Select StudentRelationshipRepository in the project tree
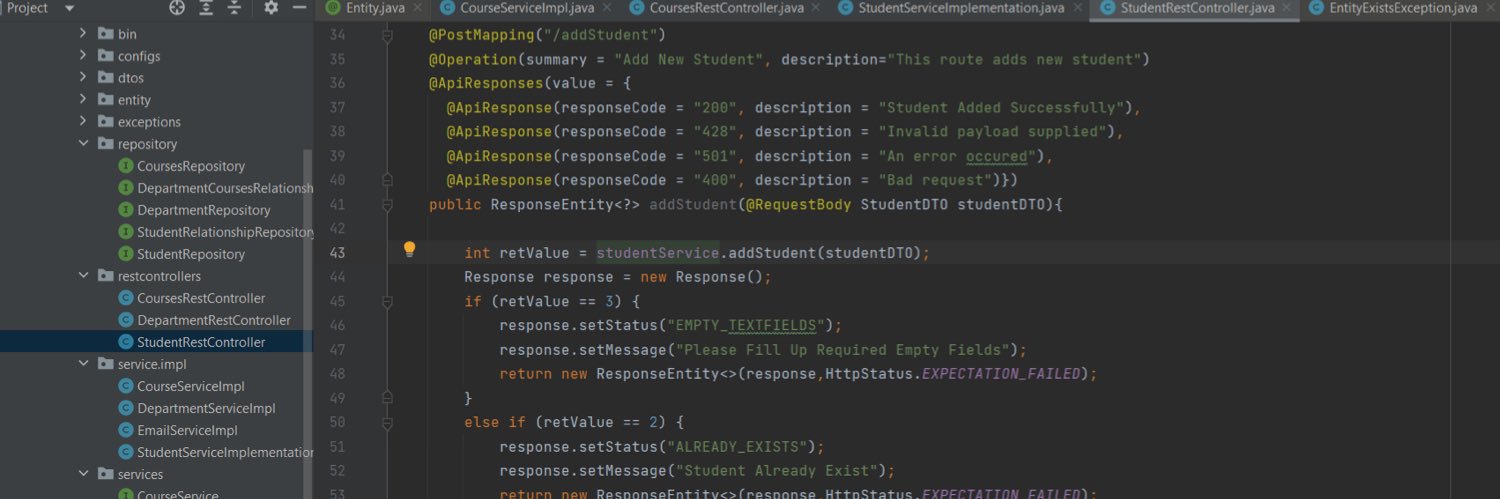The height and width of the screenshot is (499, 1500). 215,232
